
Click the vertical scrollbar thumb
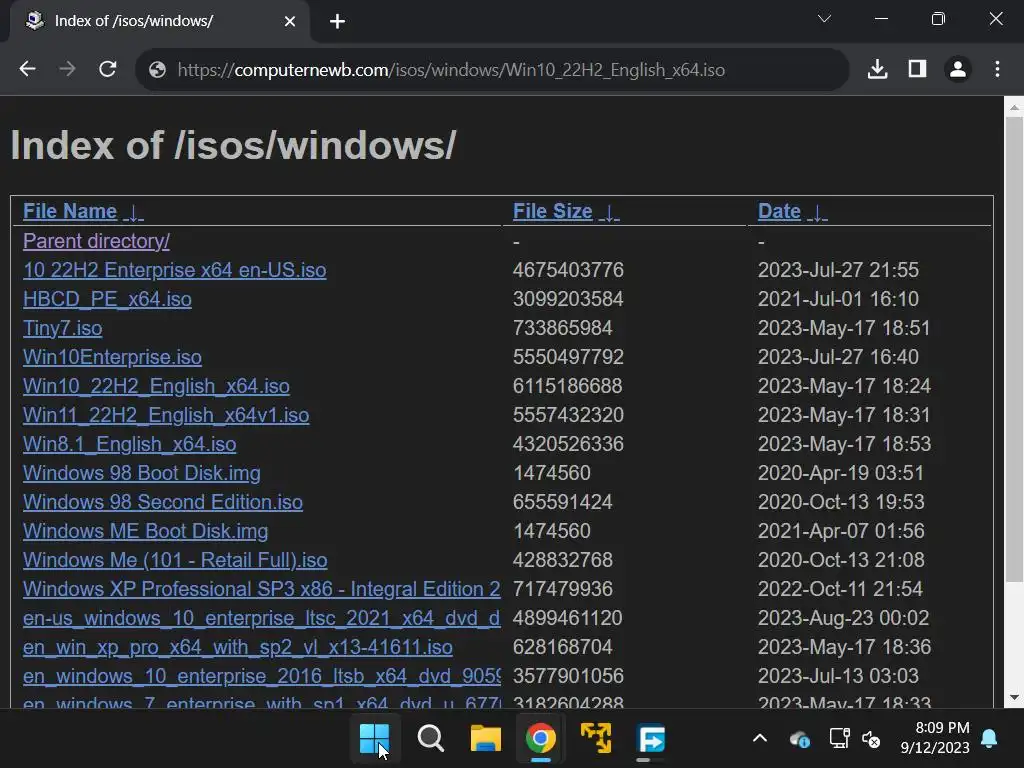1014,349
